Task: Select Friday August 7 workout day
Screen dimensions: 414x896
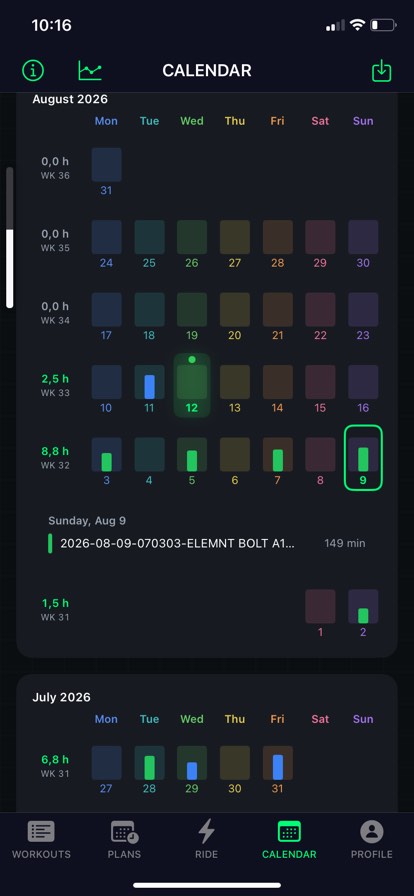Action: (x=277, y=461)
